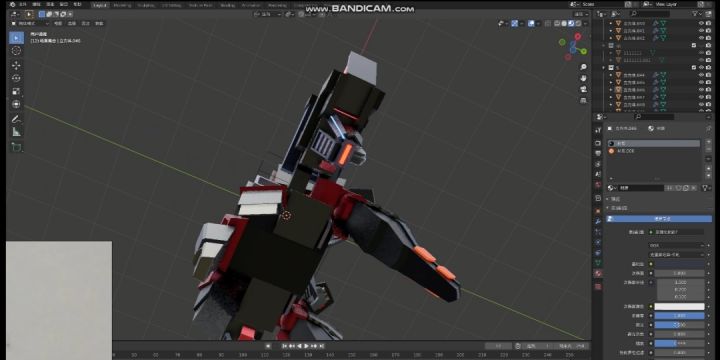
Task: Select the Transform tool
Action: coord(16,104)
